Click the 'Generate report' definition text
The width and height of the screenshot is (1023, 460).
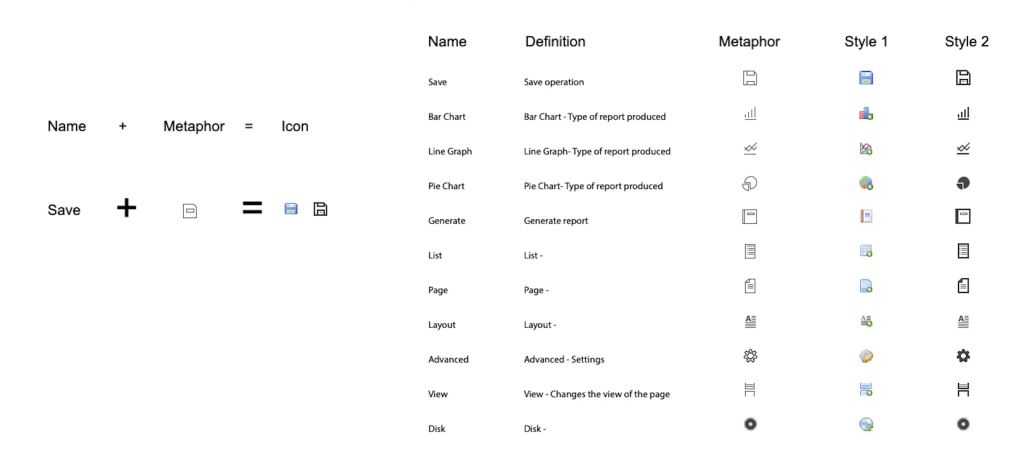tap(555, 221)
